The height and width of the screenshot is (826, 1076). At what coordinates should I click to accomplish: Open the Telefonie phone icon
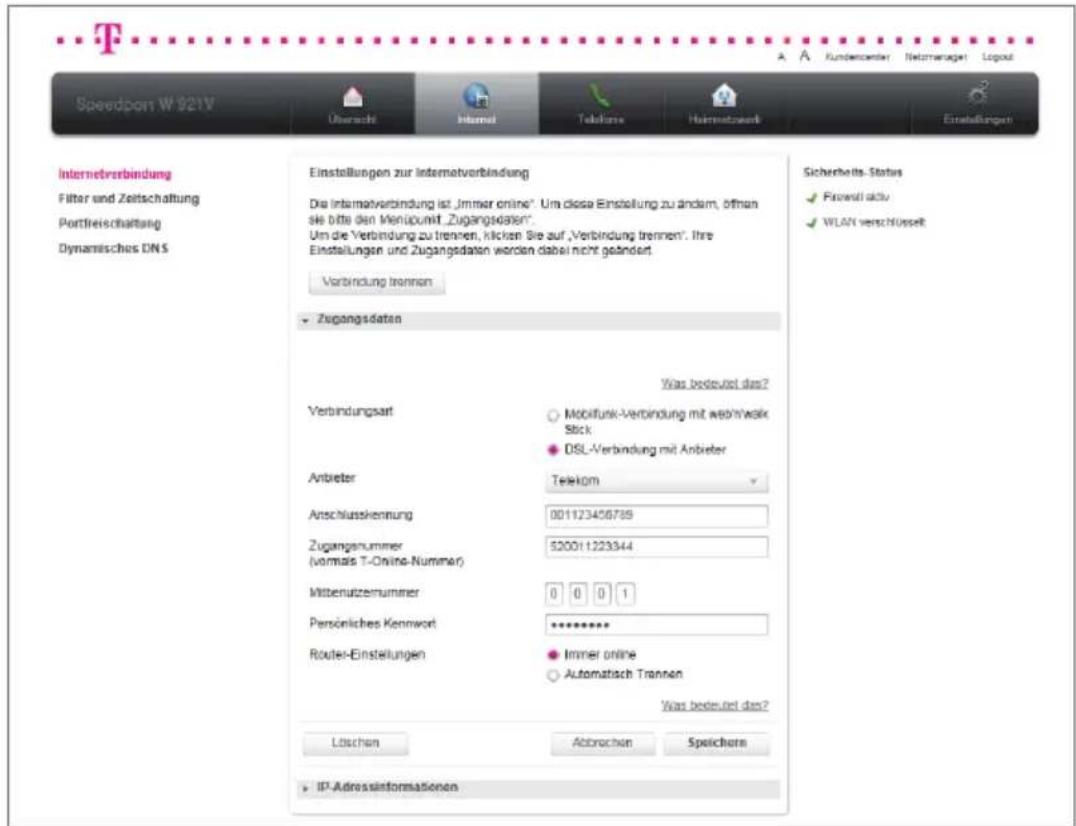pyautogui.click(x=600, y=96)
